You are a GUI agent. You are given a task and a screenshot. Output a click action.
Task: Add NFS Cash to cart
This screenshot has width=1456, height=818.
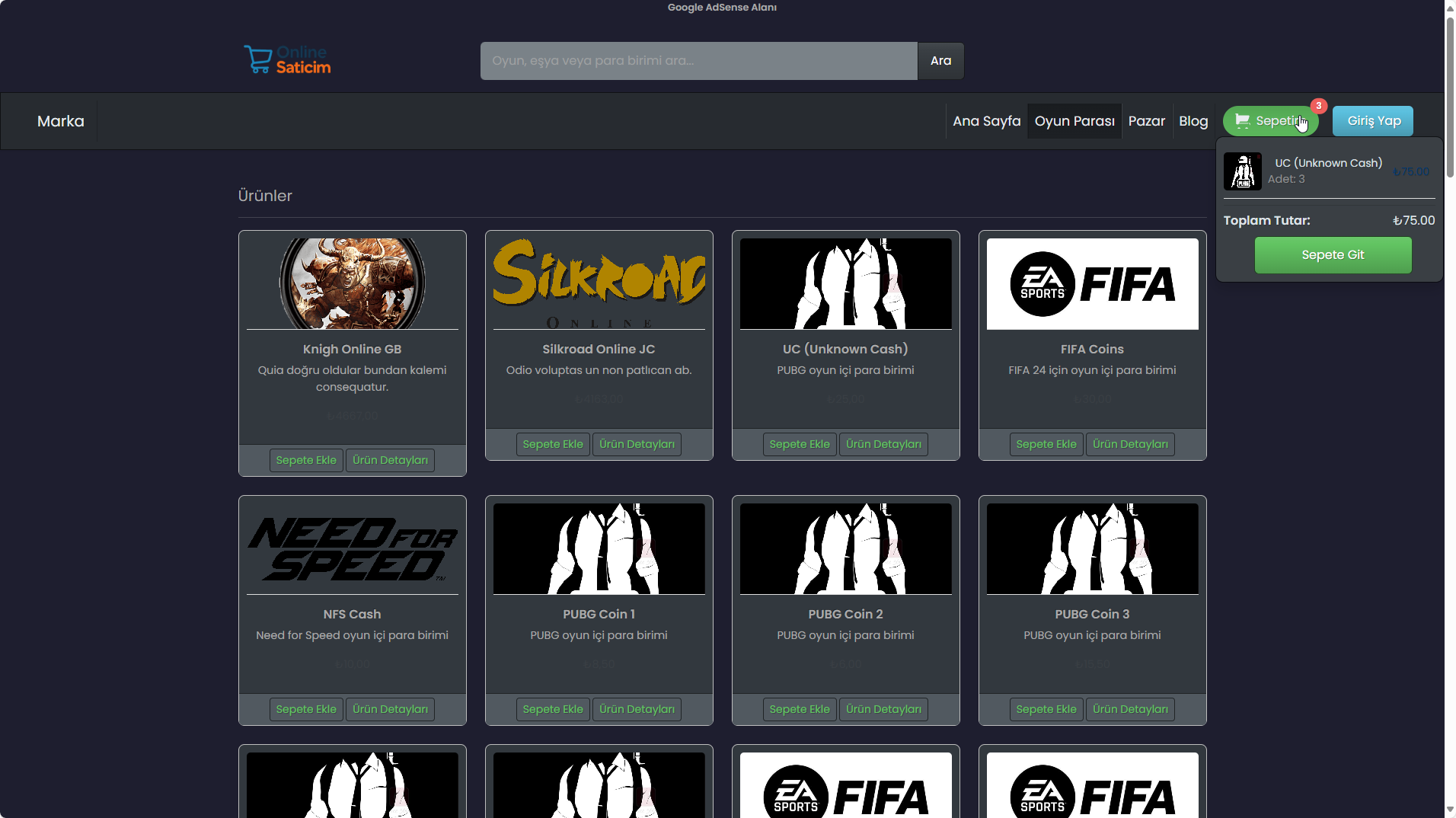[x=306, y=709]
